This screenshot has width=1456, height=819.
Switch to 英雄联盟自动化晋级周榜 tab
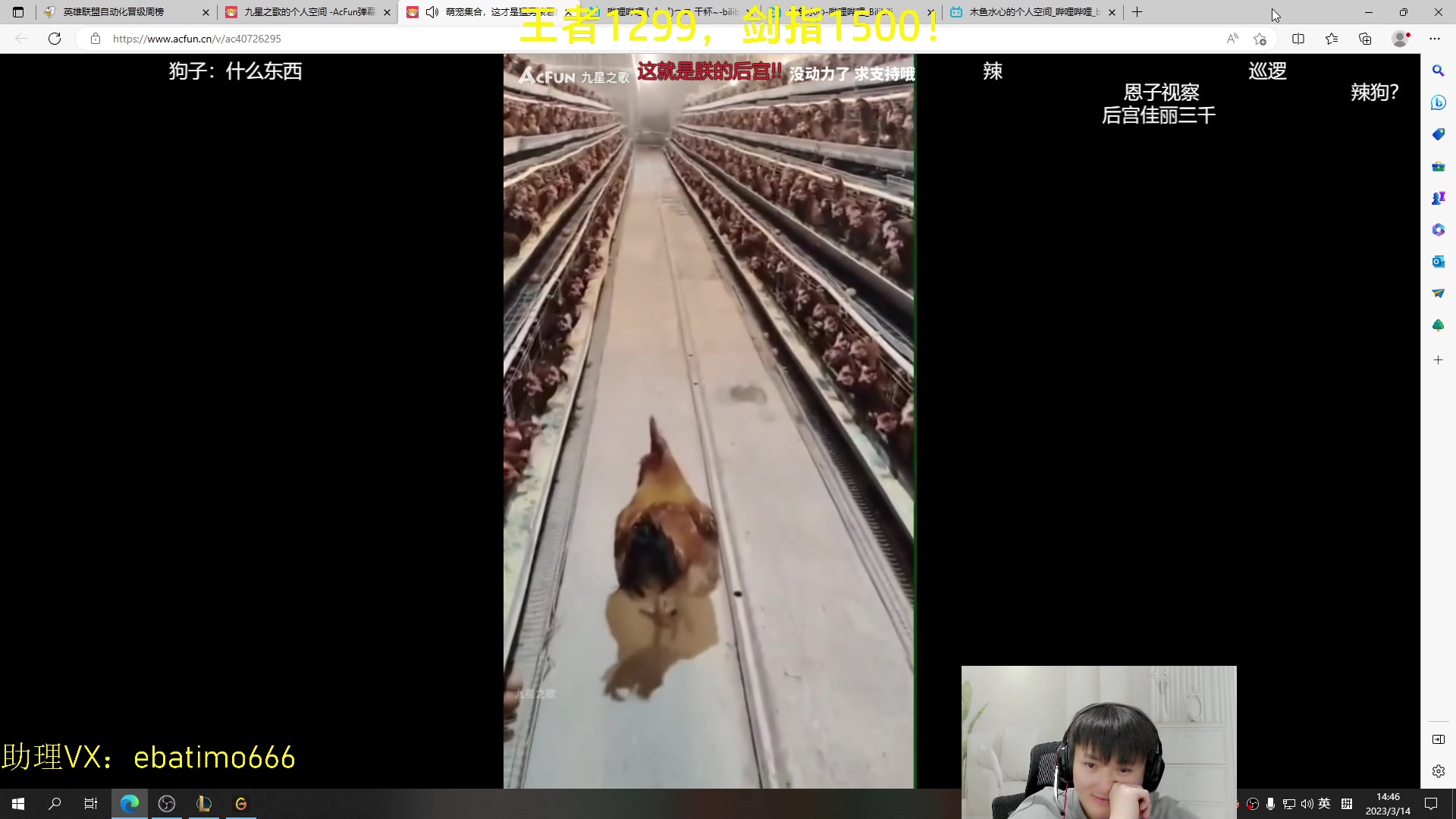click(114, 12)
